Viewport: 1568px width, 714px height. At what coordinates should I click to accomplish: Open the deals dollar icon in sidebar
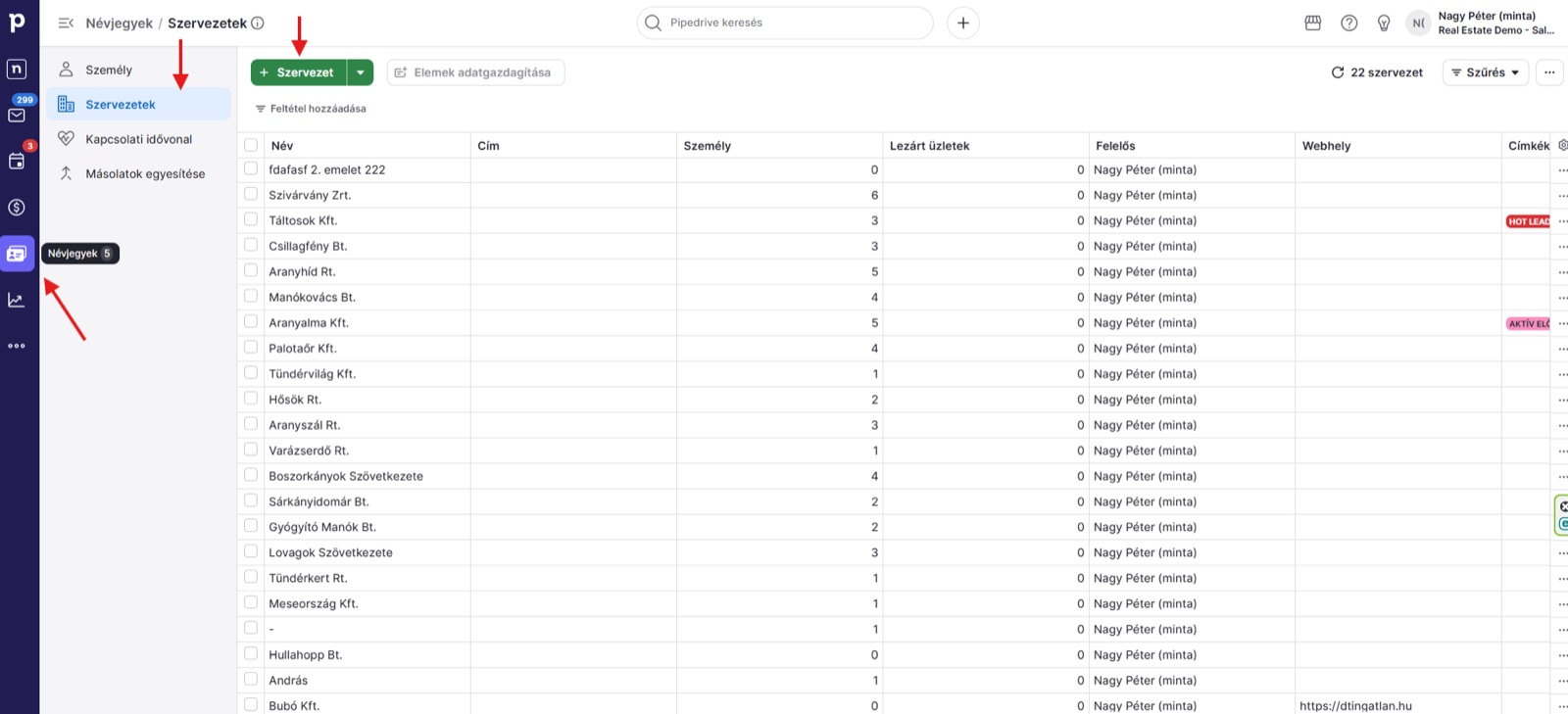point(17,208)
